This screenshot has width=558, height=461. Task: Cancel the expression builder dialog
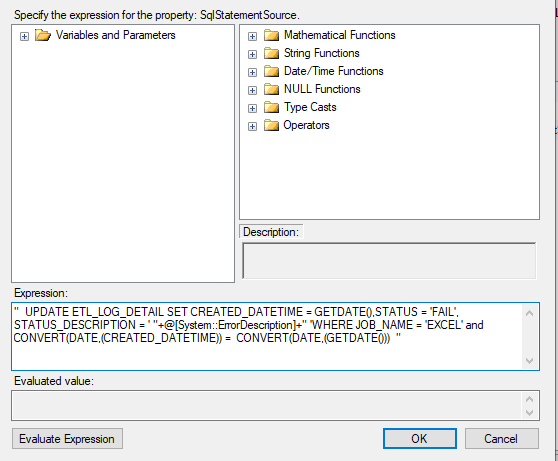501,439
